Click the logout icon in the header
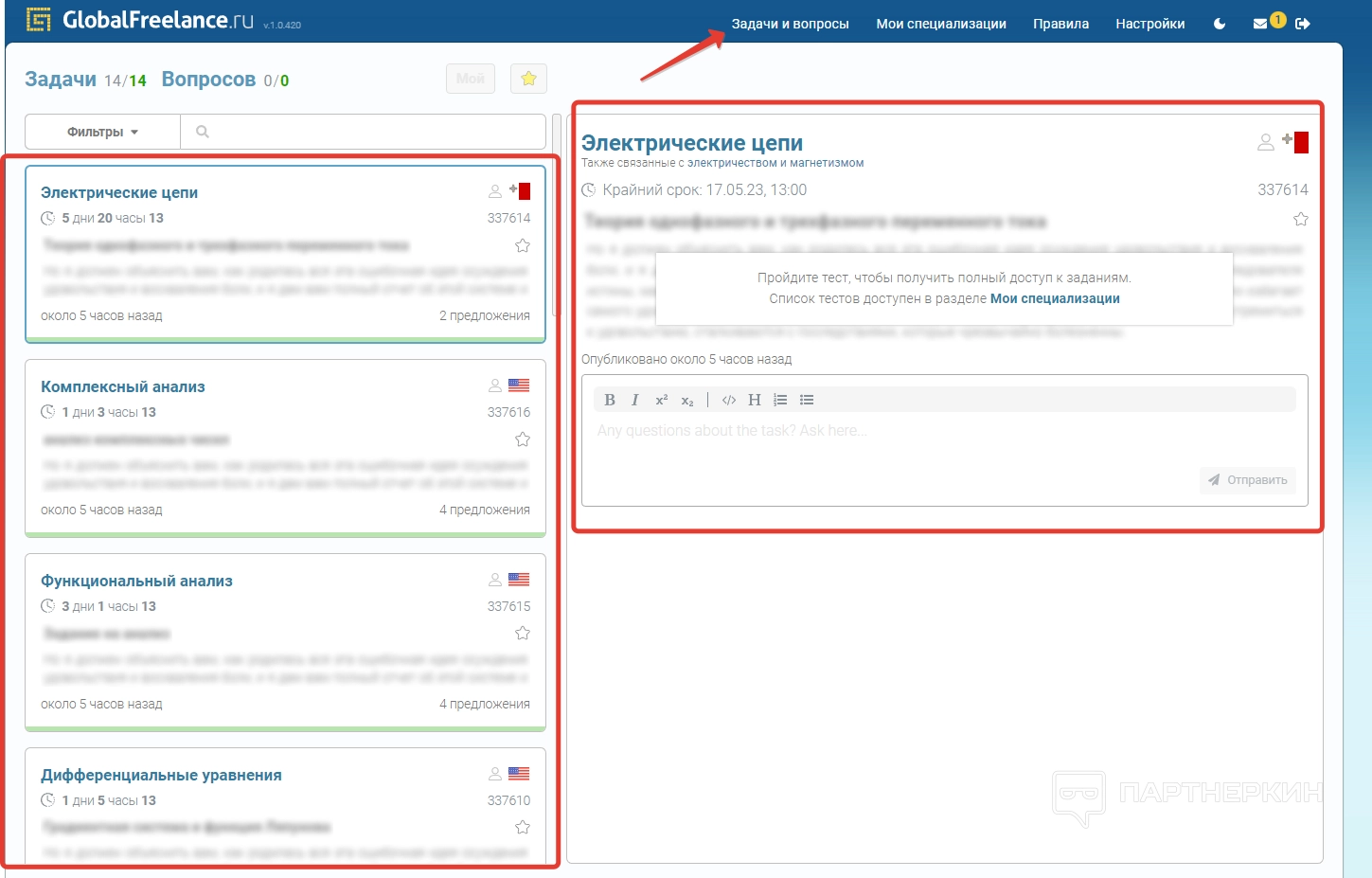The width and height of the screenshot is (1372, 878). click(1303, 24)
